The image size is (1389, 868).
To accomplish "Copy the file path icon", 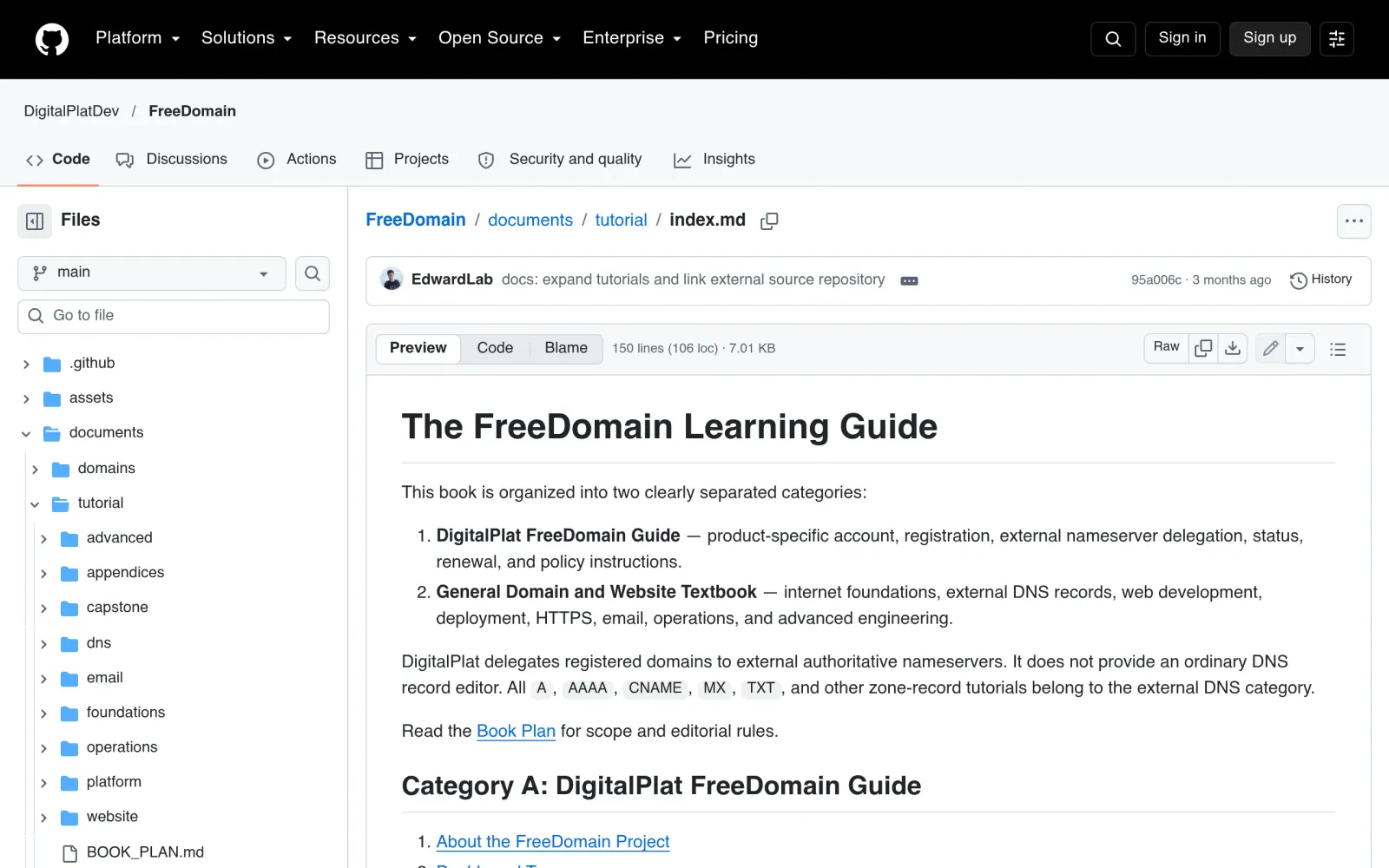I will [769, 221].
